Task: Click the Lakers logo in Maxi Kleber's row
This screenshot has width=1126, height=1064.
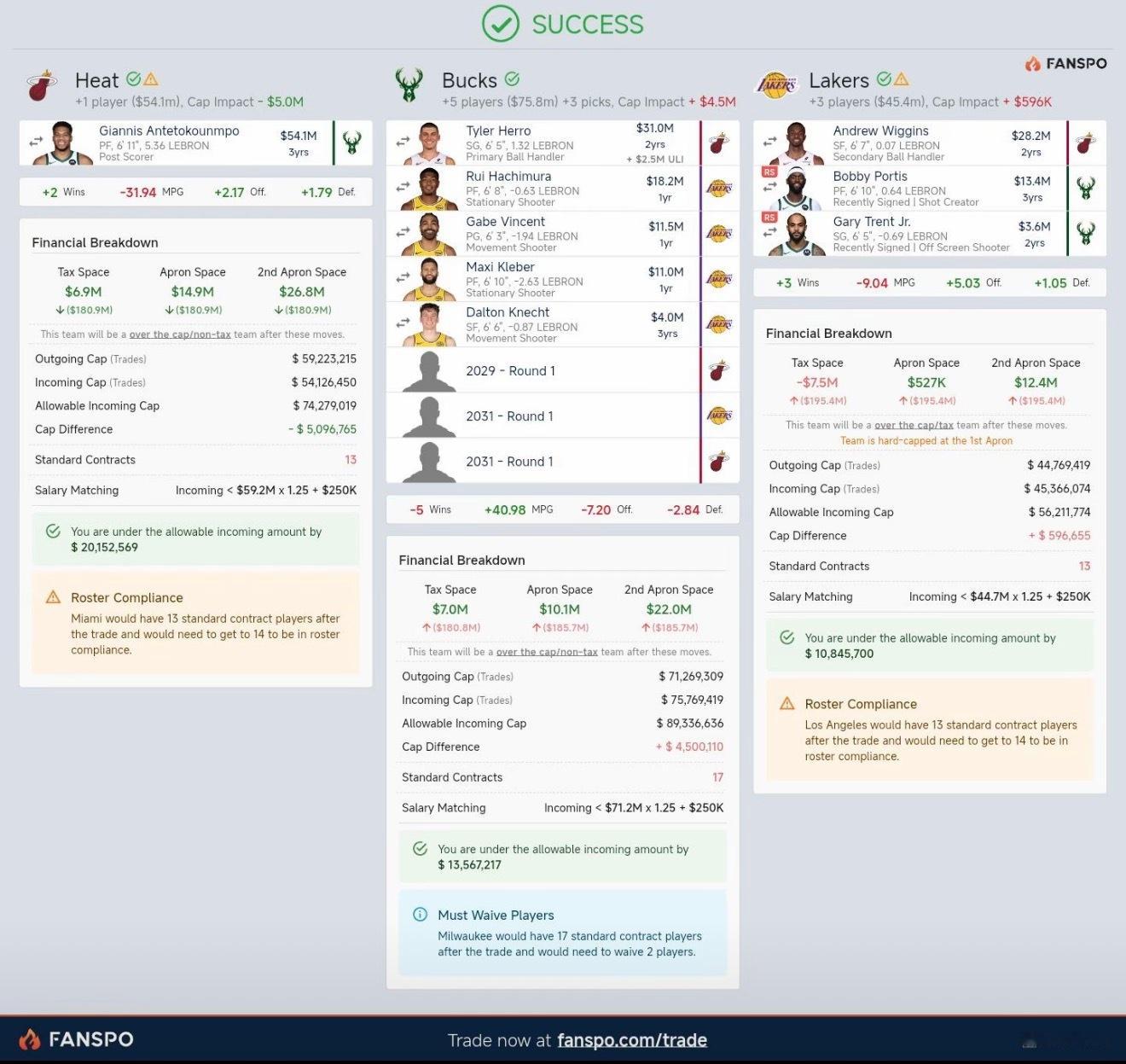Action: 718,278
